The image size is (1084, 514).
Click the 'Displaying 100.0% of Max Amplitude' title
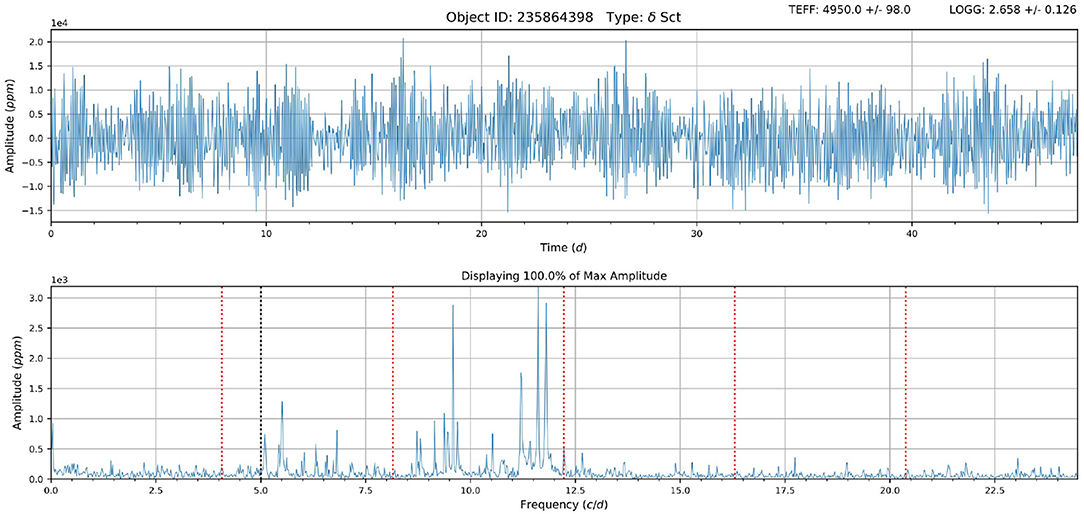pos(564,275)
